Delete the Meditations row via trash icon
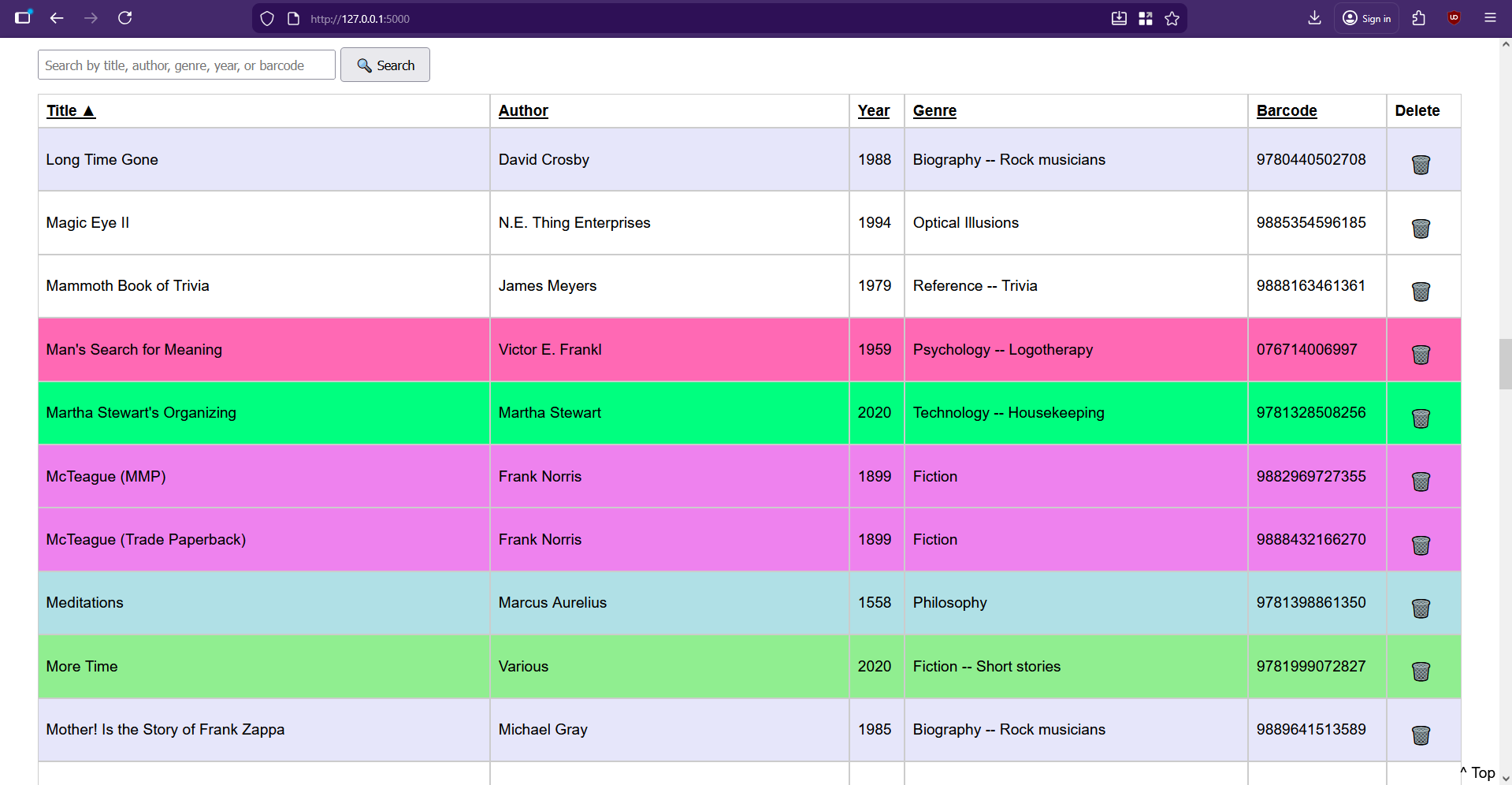Screen dimensions: 1512x785 (1420, 608)
